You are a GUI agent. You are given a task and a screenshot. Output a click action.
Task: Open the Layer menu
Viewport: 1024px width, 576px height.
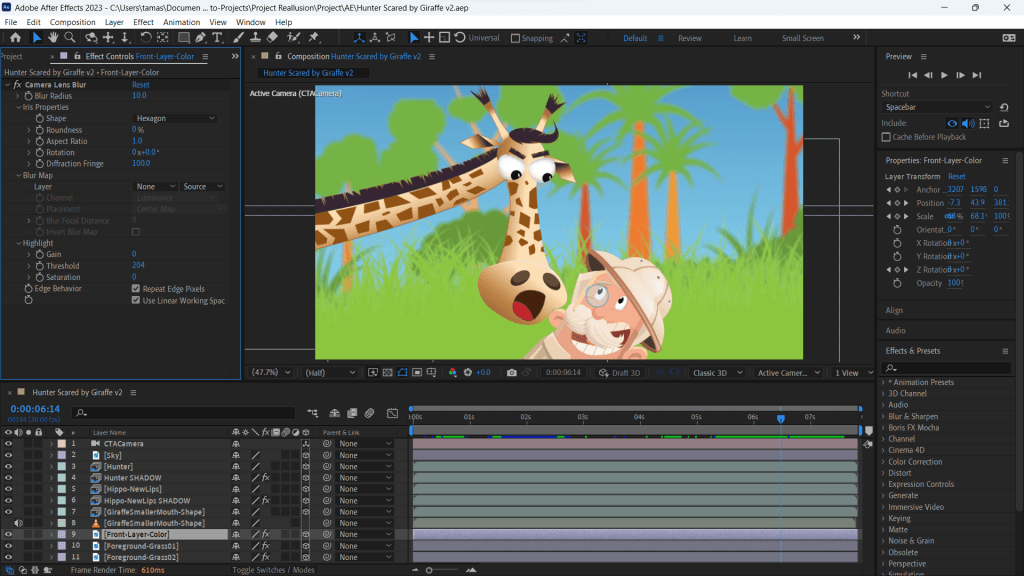pos(114,22)
